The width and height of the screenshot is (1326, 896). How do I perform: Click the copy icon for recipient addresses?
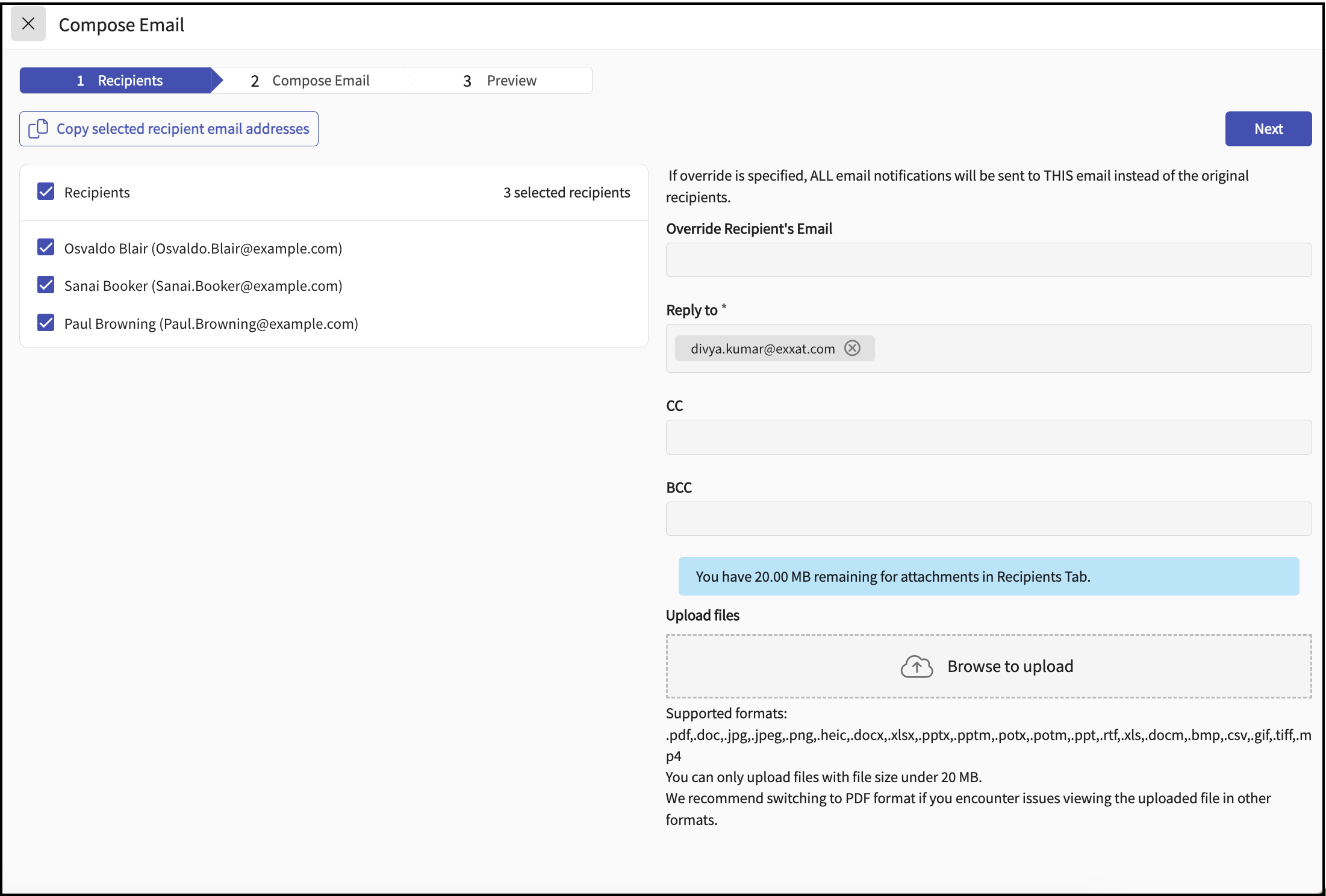[x=39, y=129]
